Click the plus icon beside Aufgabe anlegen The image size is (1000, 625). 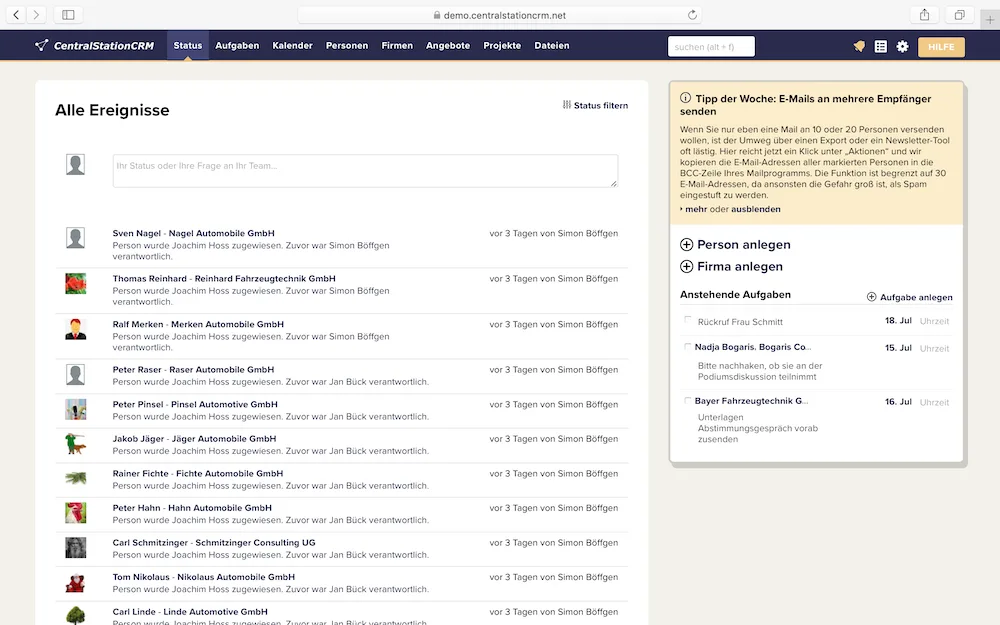[871, 297]
